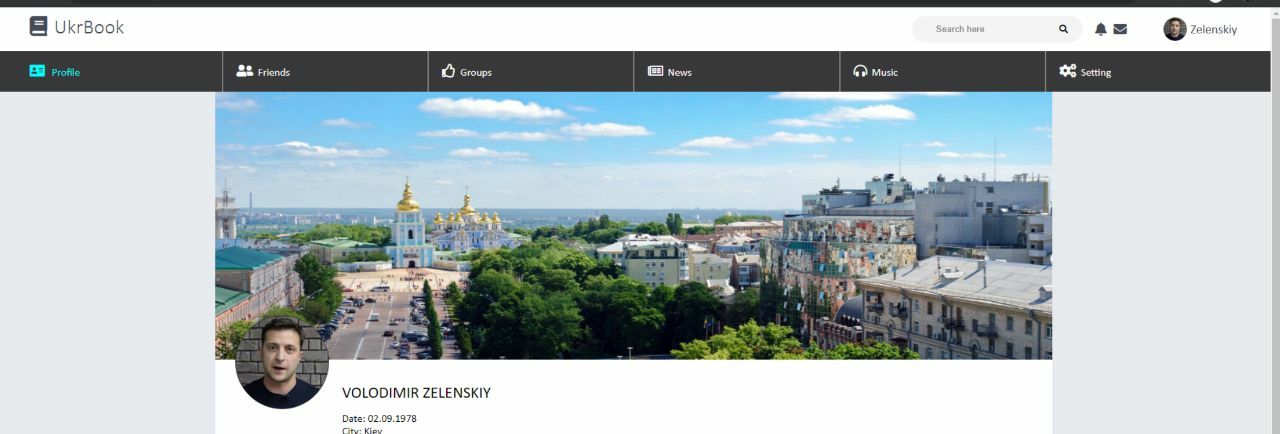Click the small header user avatar
This screenshot has height=434, width=1280.
[x=1175, y=29]
